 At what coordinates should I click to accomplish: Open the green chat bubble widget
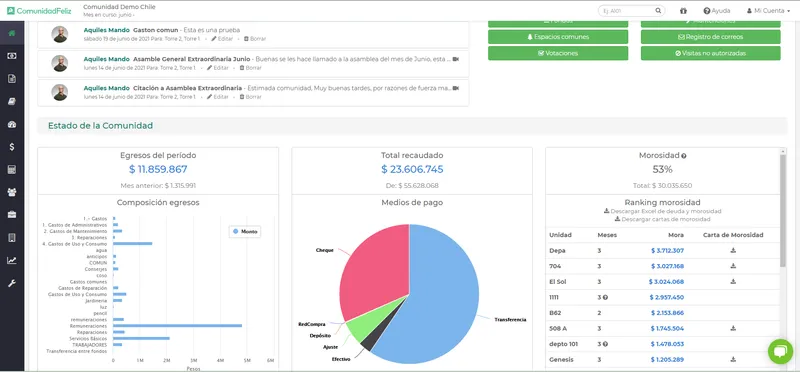pos(780,352)
